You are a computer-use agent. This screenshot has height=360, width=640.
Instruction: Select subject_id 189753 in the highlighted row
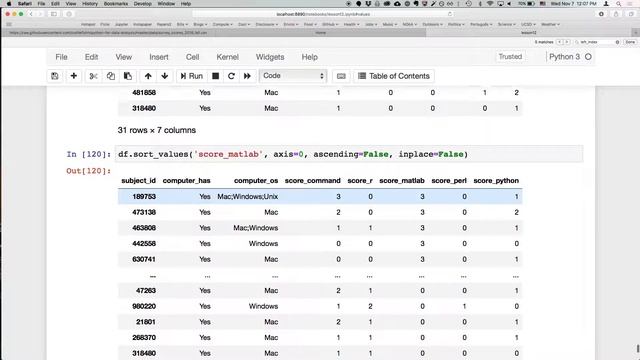[x=144, y=196]
